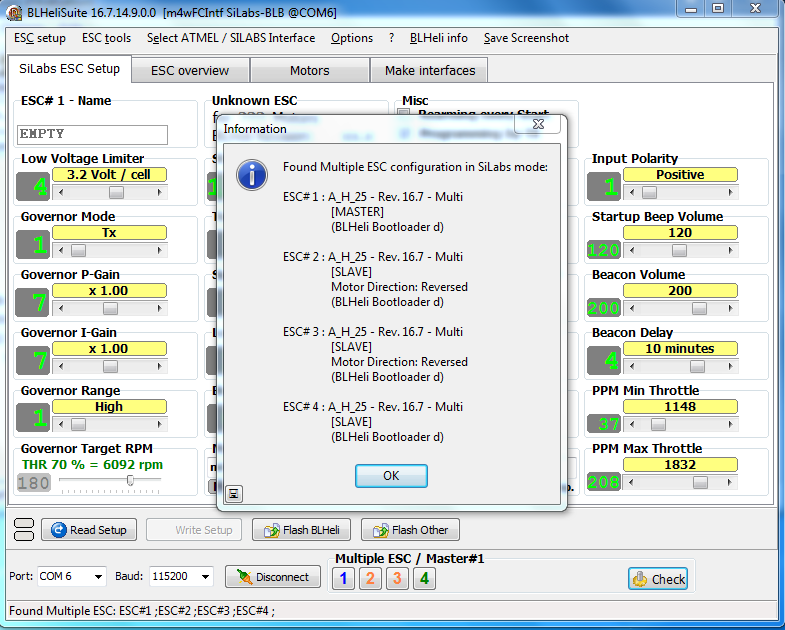Click the stacked ESC rectangles icon beside Read Setup
This screenshot has height=630, width=785.
point(24,529)
